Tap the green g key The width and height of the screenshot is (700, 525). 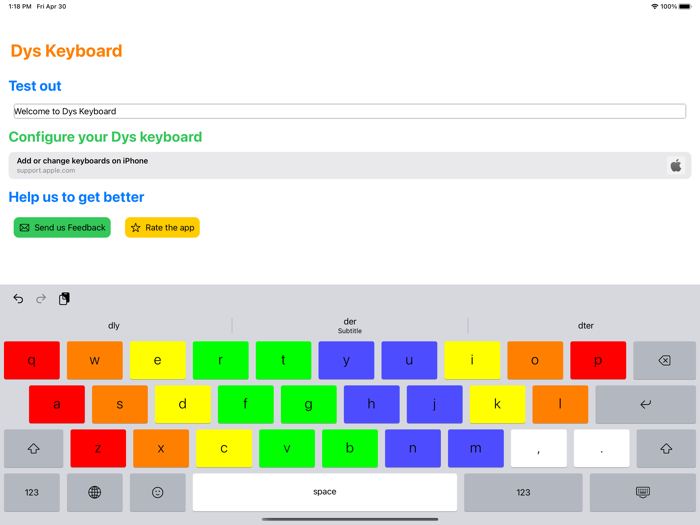pos(308,404)
